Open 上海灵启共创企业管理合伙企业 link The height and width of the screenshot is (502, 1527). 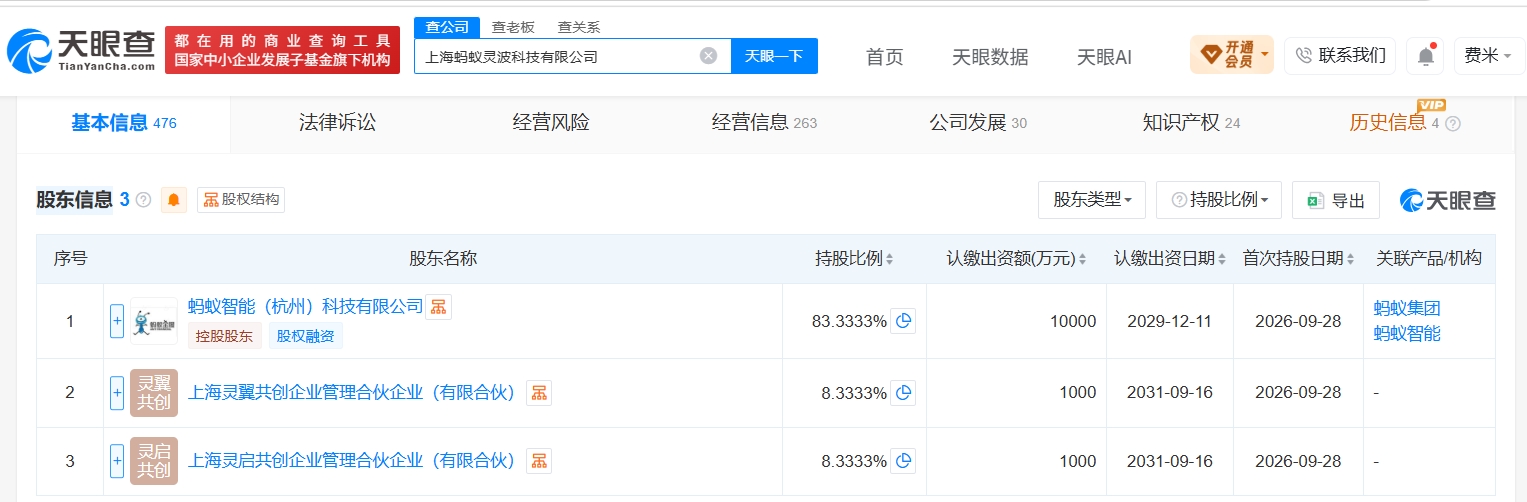(351, 461)
